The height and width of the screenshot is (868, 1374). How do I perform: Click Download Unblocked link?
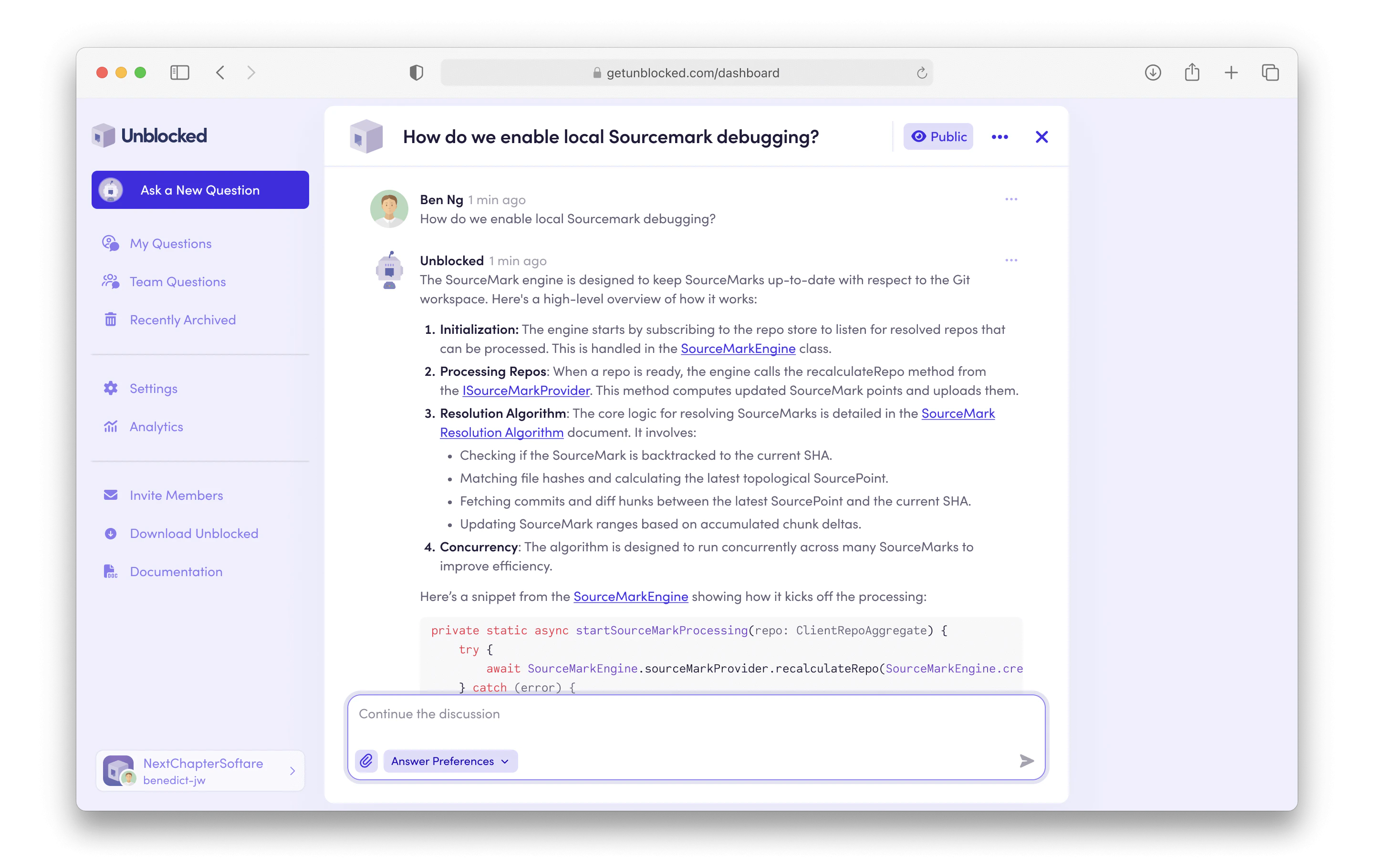(x=194, y=533)
